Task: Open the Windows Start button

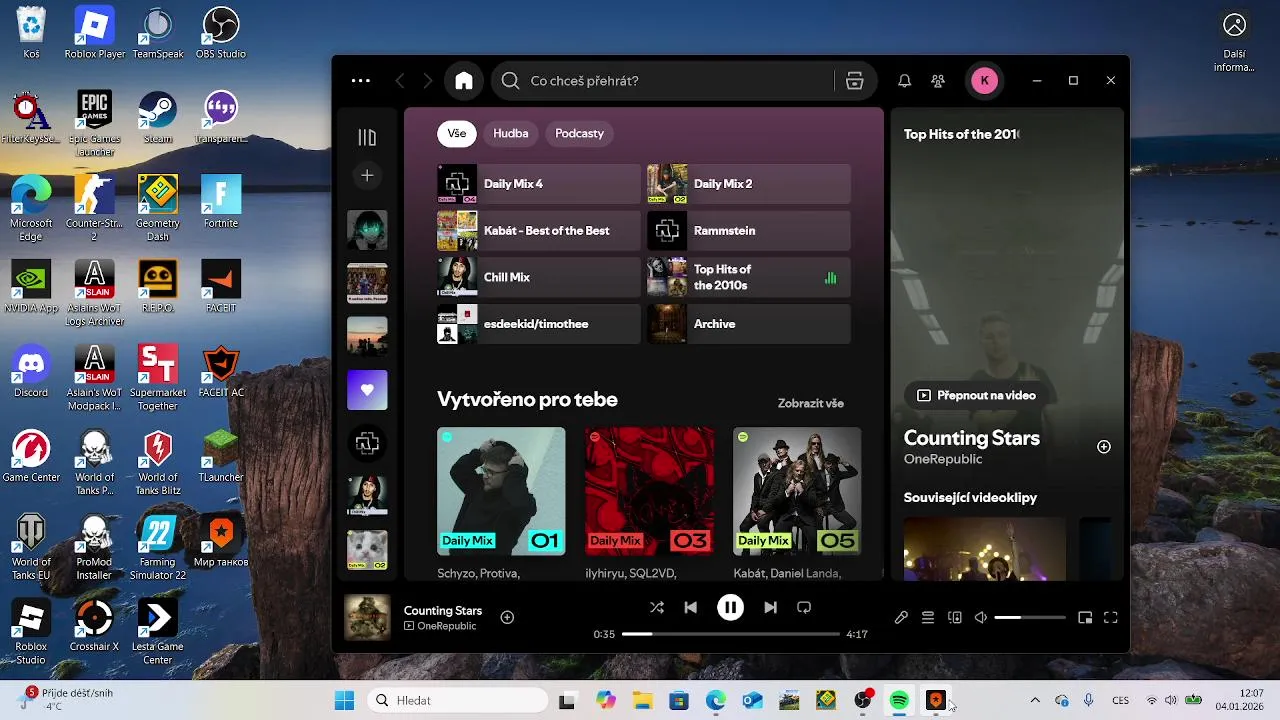Action: (344, 700)
